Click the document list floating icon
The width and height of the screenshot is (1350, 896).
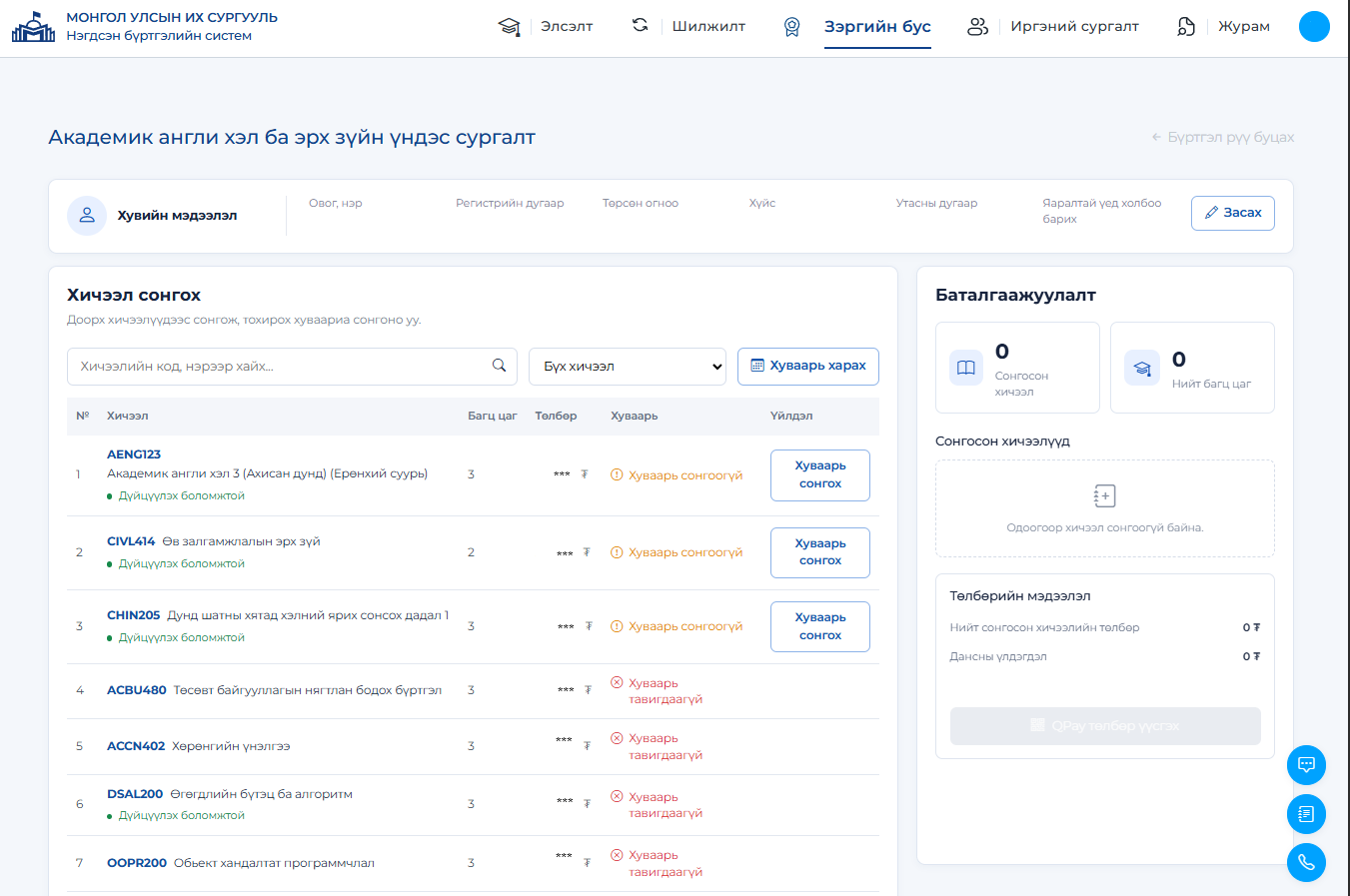[x=1306, y=814]
